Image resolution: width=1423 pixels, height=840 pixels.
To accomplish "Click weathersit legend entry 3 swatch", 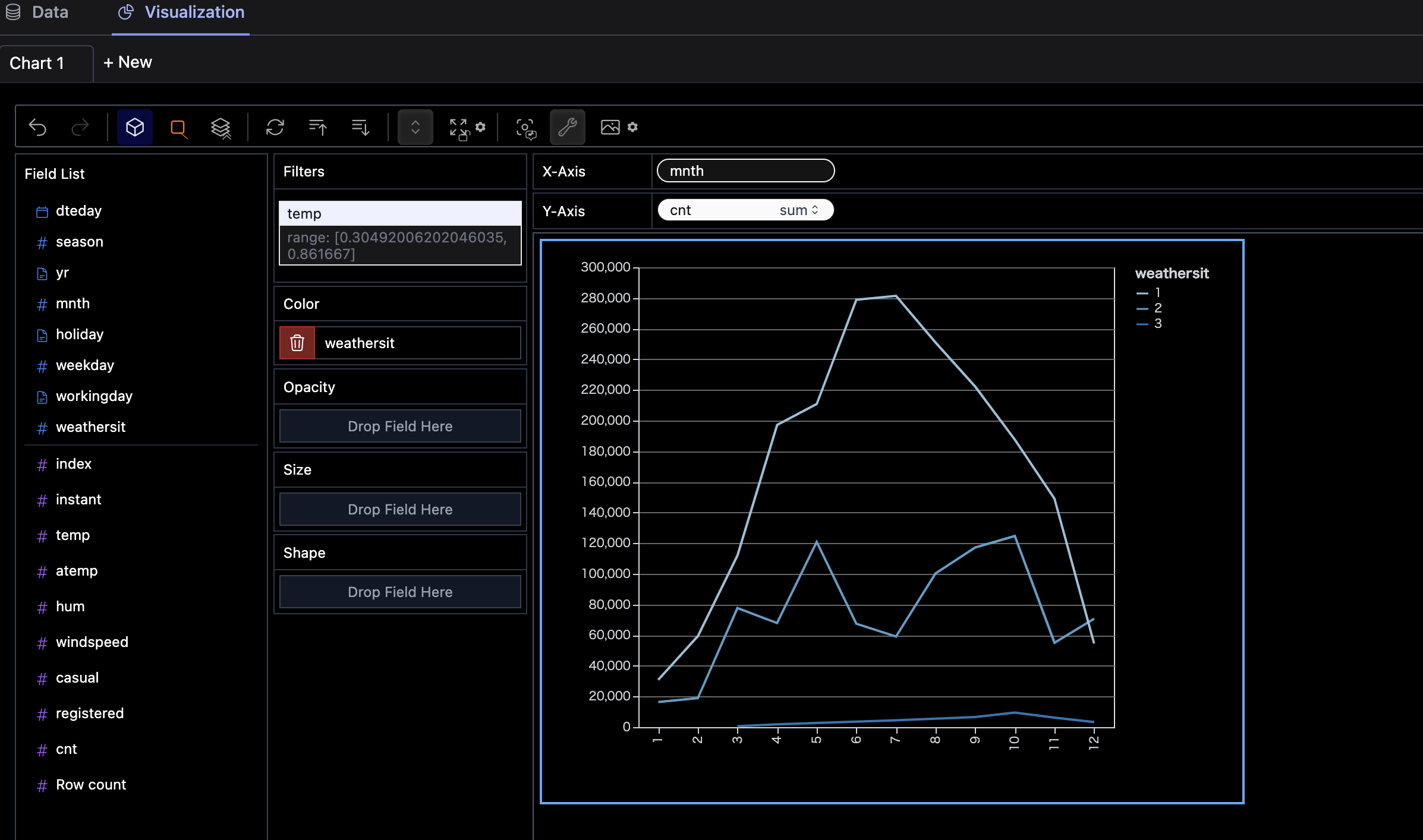I will (x=1142, y=324).
